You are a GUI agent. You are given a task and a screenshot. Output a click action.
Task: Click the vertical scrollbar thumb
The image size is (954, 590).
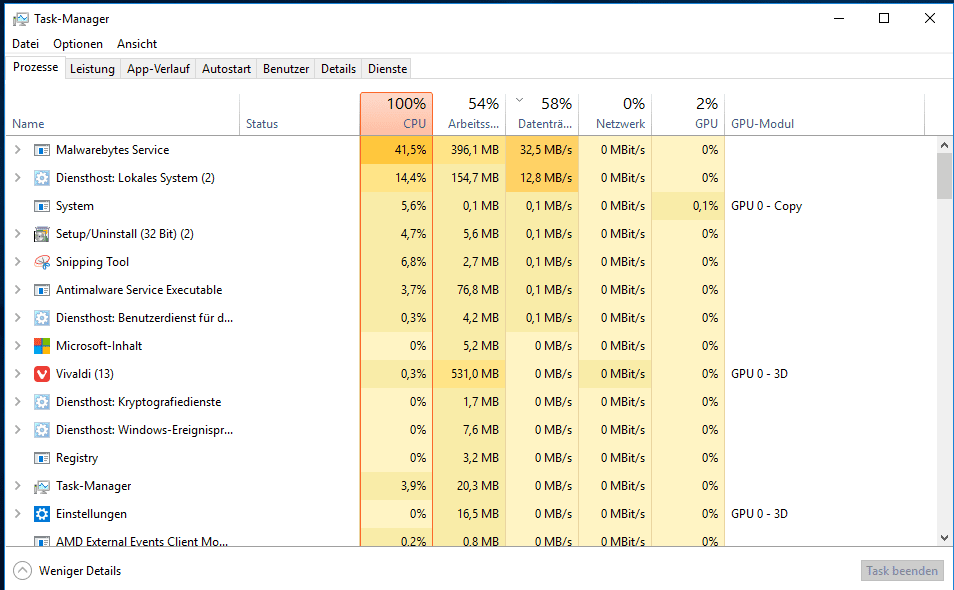944,176
